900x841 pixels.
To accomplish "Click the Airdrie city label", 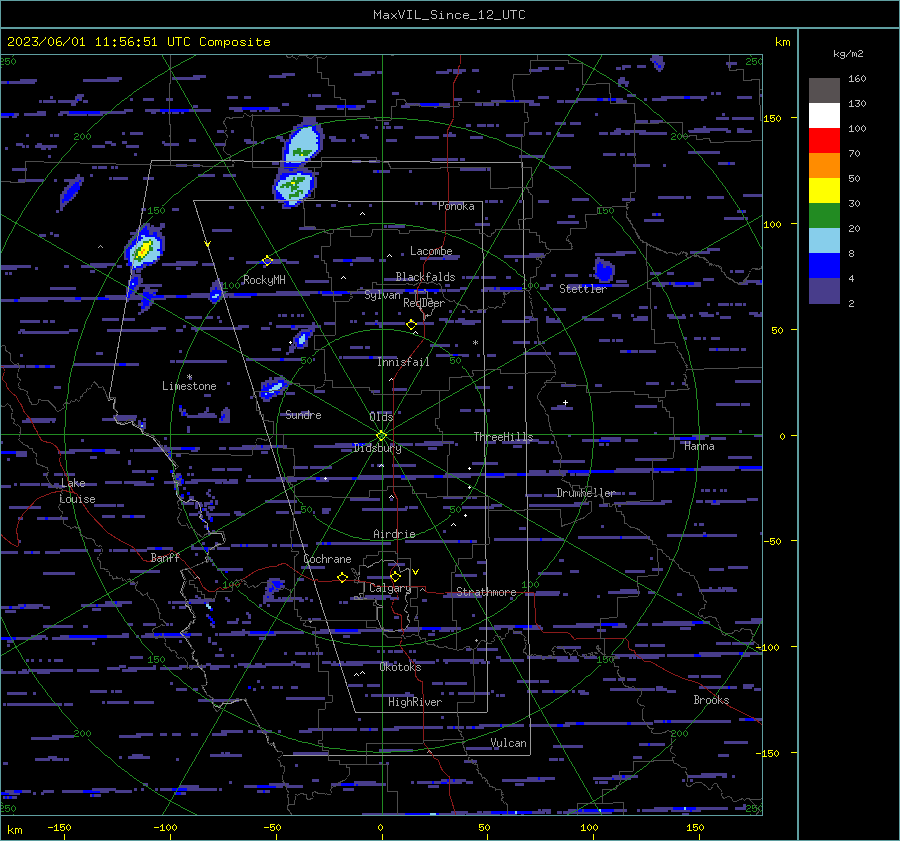I will [x=394, y=534].
